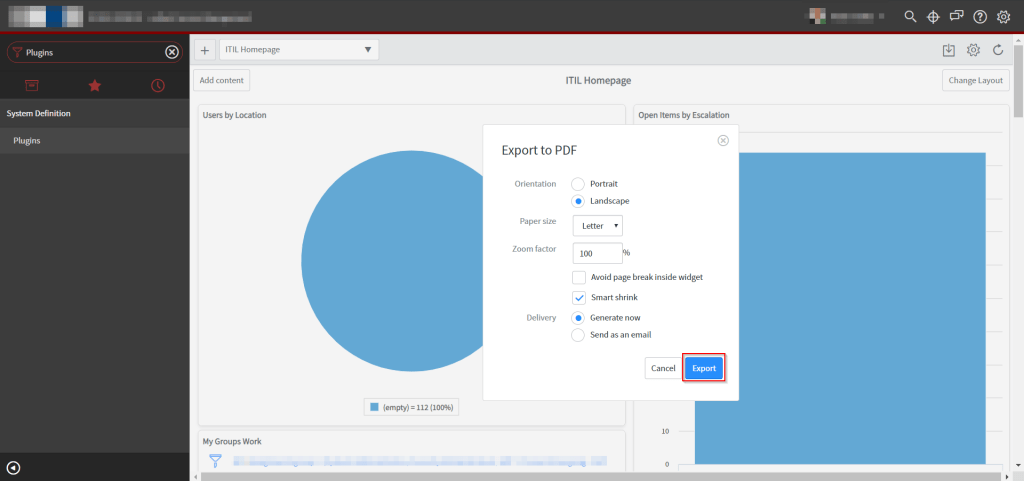The width and height of the screenshot is (1024, 481).
Task: Click the Change Layout button
Action: pos(975,80)
